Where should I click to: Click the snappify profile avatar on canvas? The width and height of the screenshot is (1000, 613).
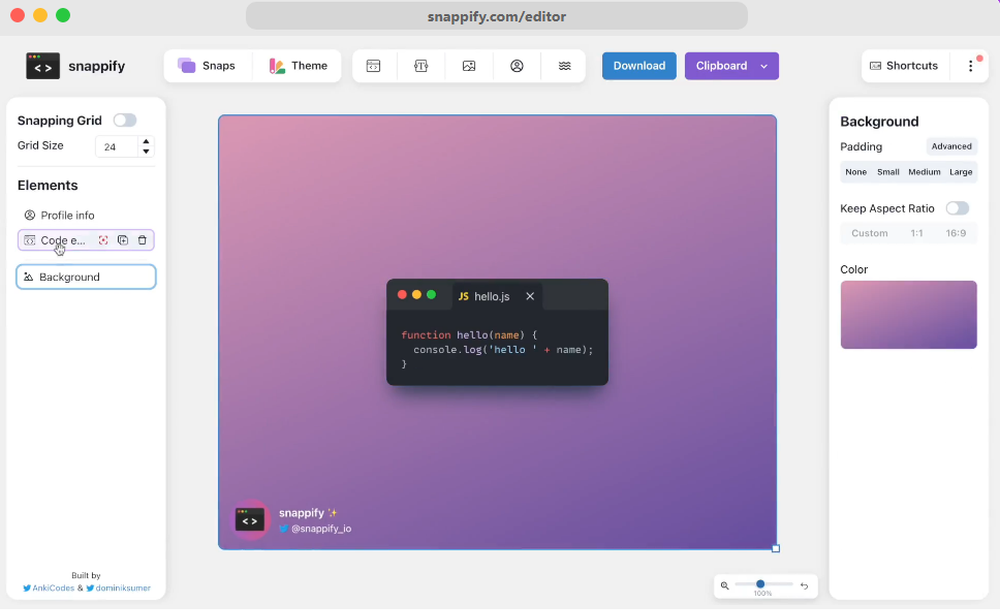point(250,521)
